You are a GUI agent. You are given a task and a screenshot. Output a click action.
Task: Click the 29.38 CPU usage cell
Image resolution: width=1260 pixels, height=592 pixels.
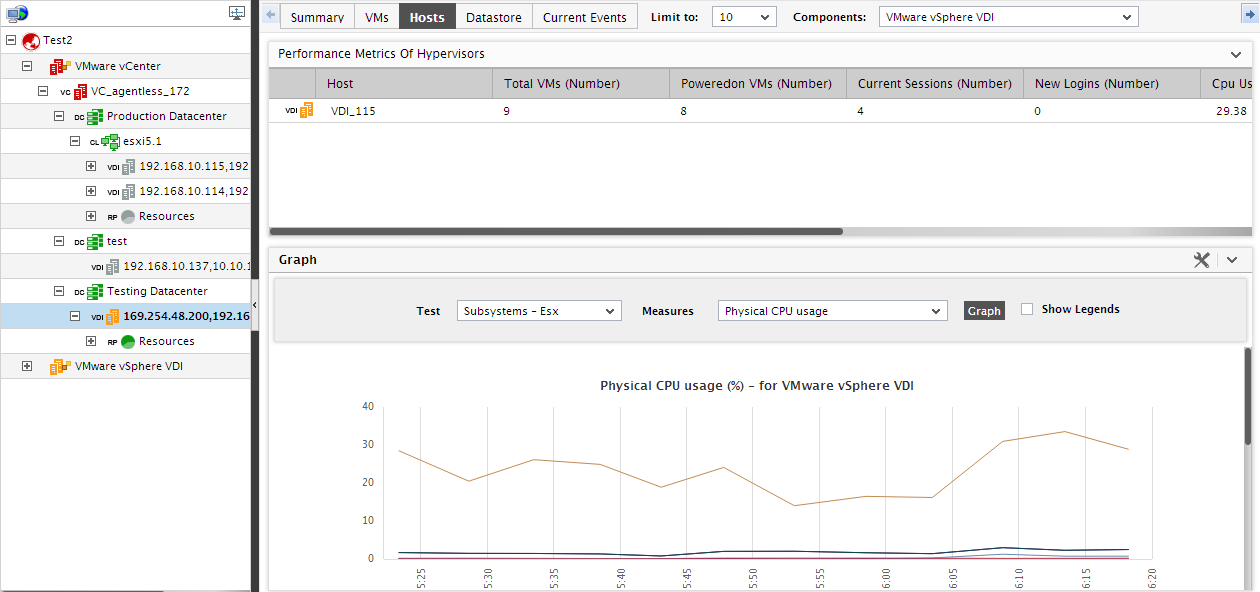coord(1231,111)
